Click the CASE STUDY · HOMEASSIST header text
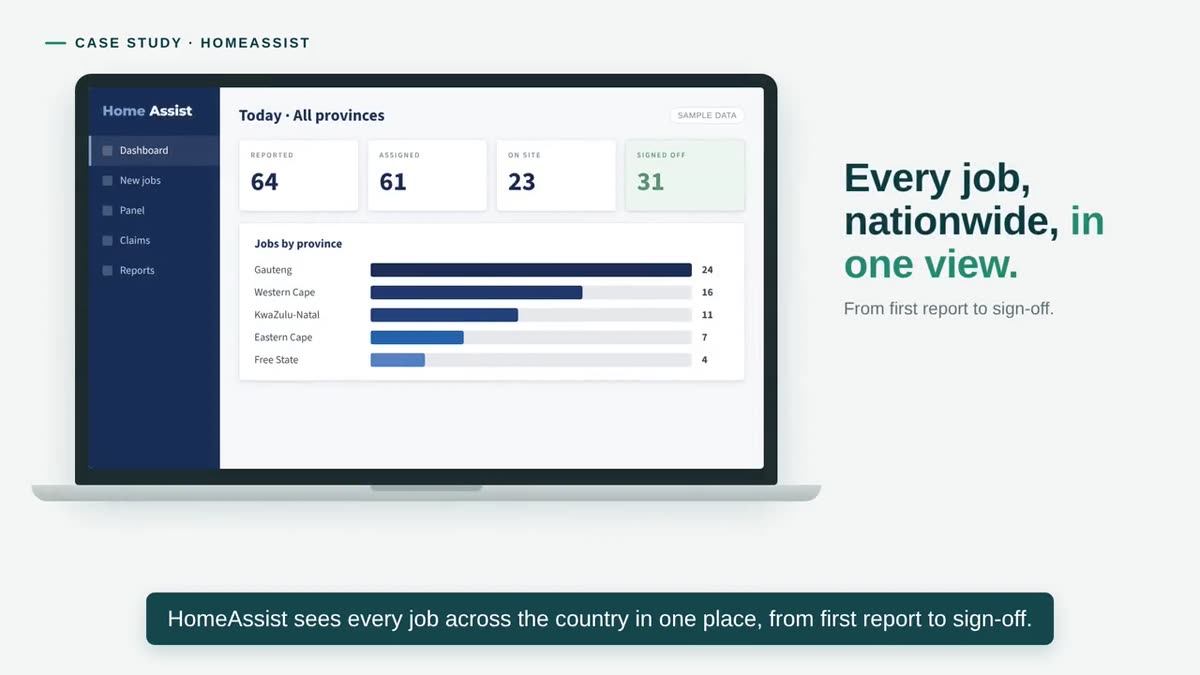This screenshot has width=1200, height=675. tap(193, 43)
